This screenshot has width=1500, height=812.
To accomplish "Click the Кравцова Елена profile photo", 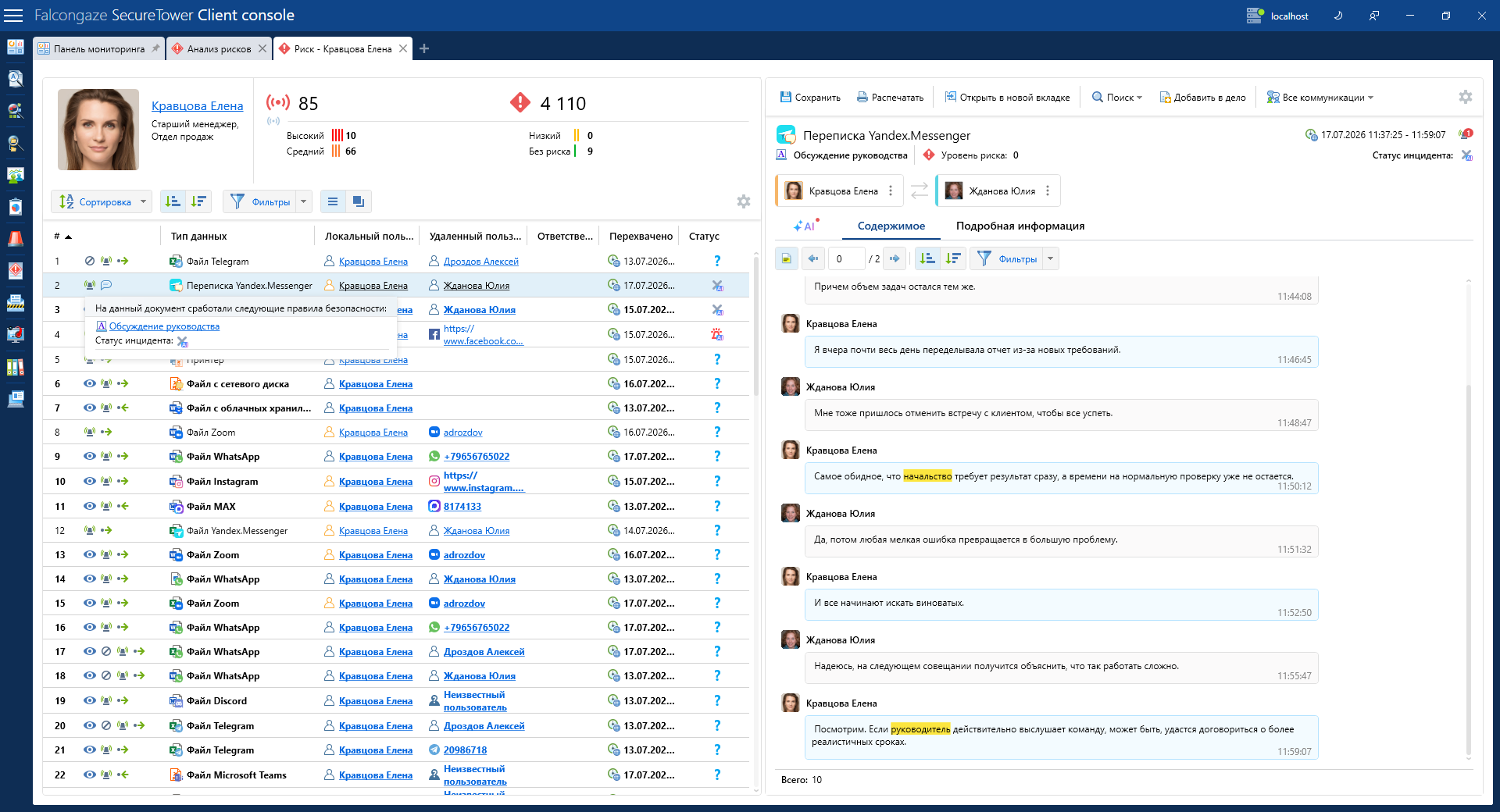I will pos(98,130).
